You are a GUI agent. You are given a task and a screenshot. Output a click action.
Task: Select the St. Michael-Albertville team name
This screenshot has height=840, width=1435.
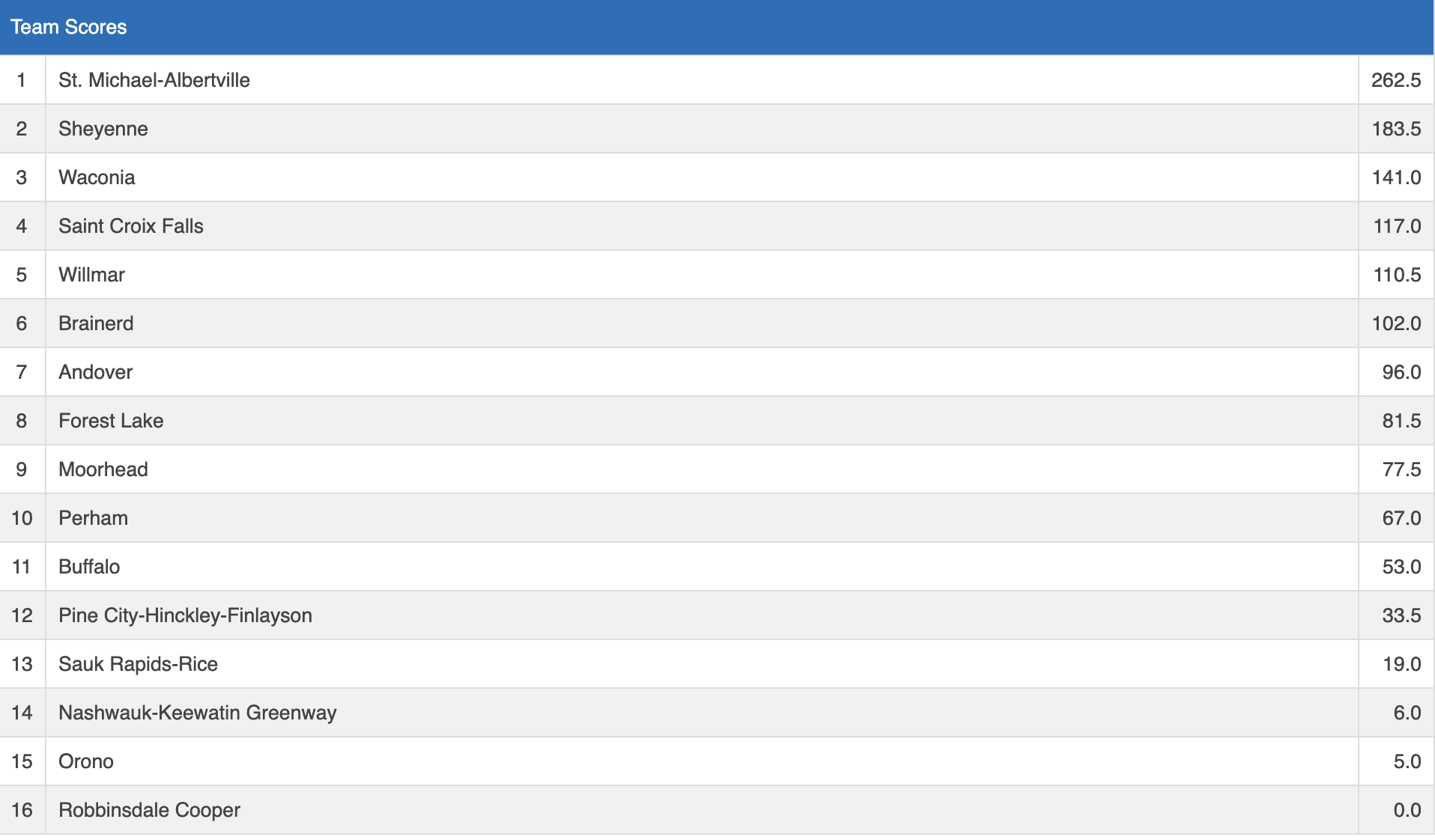(x=154, y=80)
